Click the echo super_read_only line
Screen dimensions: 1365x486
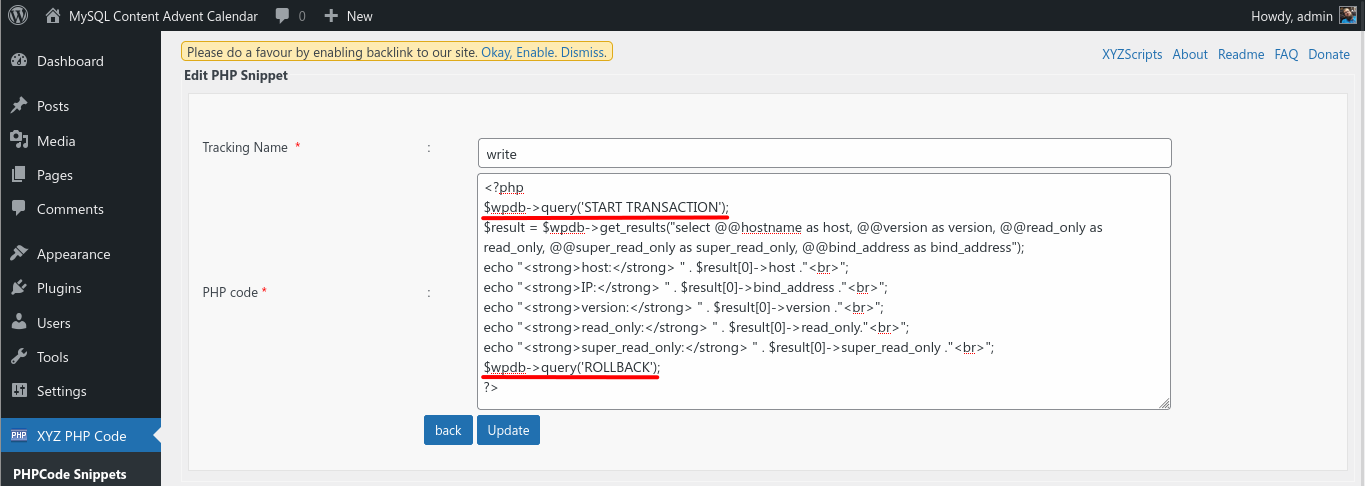coord(738,347)
